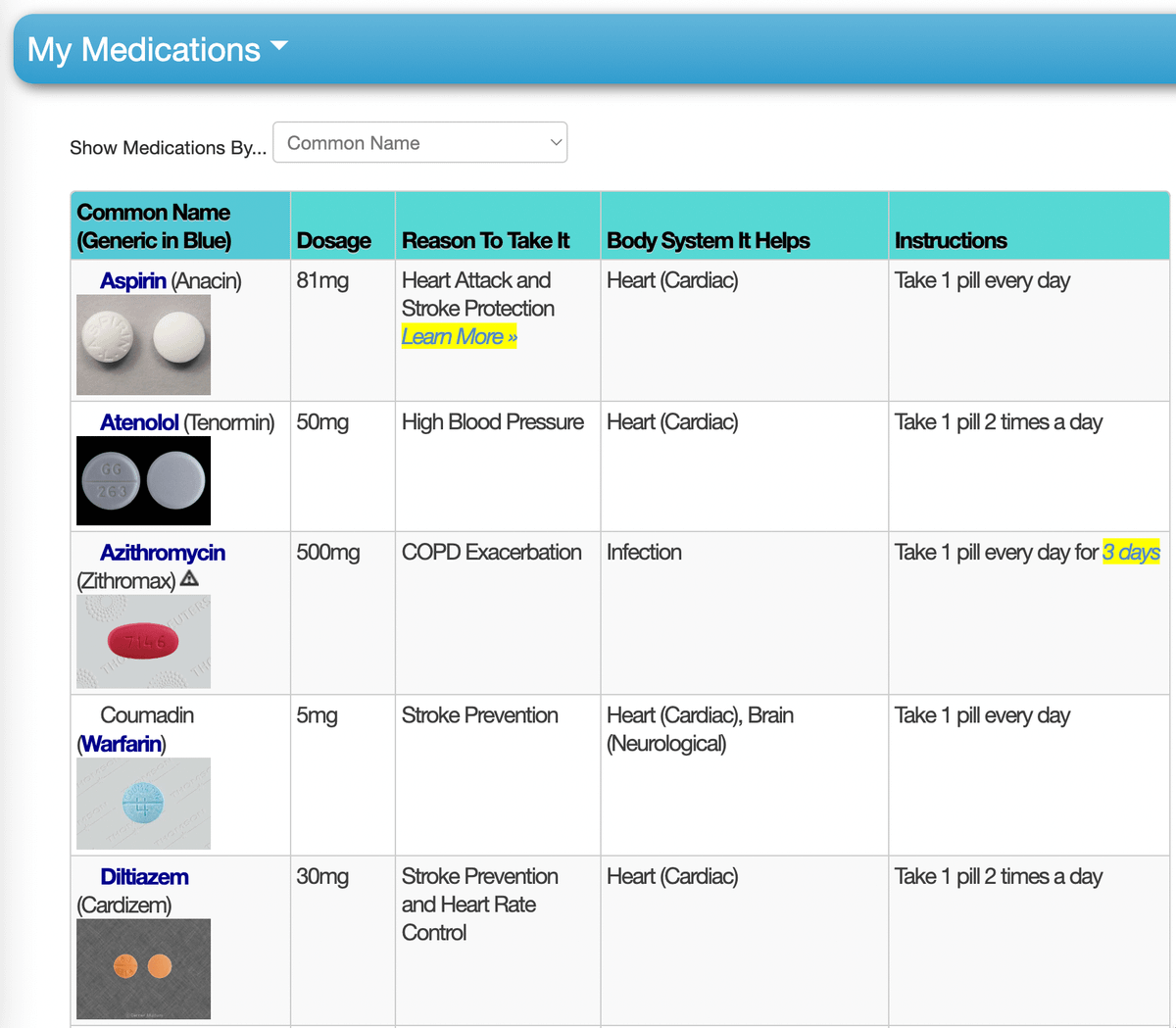Open the Common Name sort dropdown
Viewport: 1176px width, 1028px height.
[419, 143]
